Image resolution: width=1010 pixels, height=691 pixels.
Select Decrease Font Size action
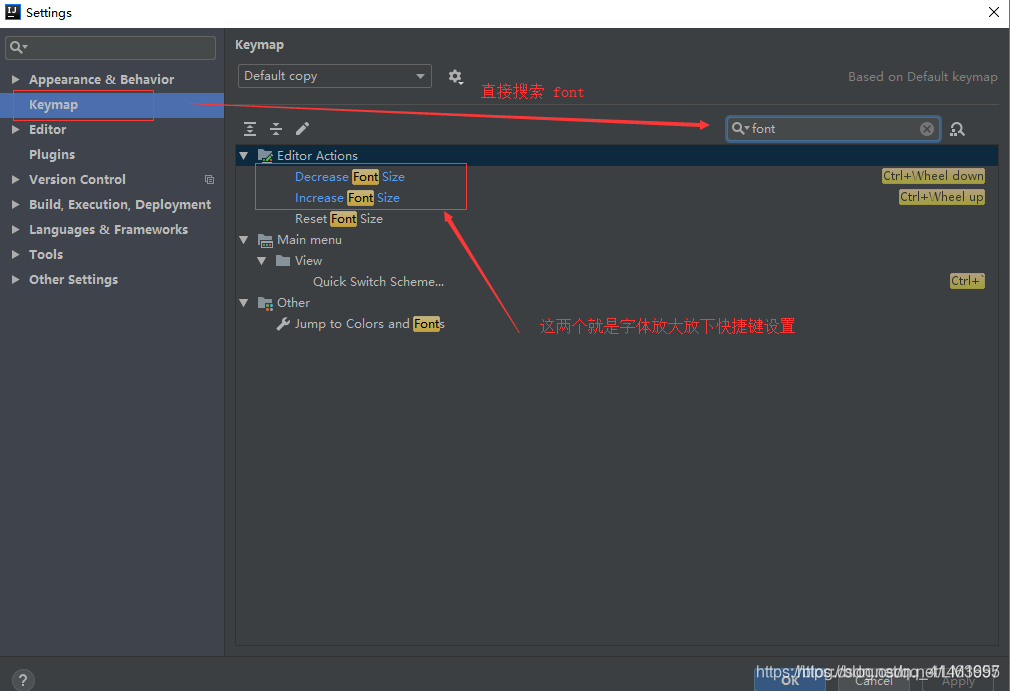[350, 176]
